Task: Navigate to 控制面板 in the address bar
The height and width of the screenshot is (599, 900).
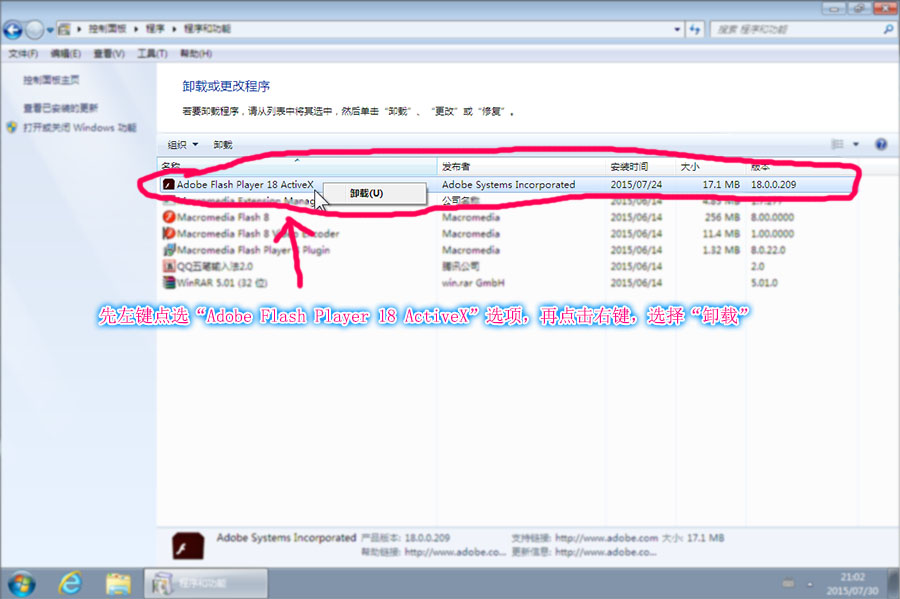Action: 107,29
